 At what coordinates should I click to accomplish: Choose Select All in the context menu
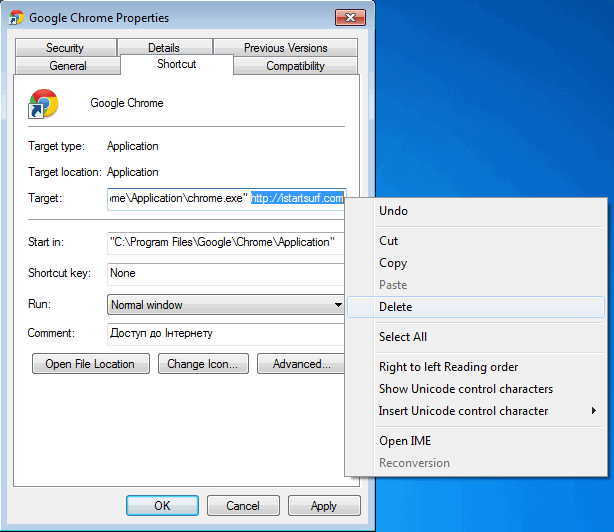click(476, 337)
